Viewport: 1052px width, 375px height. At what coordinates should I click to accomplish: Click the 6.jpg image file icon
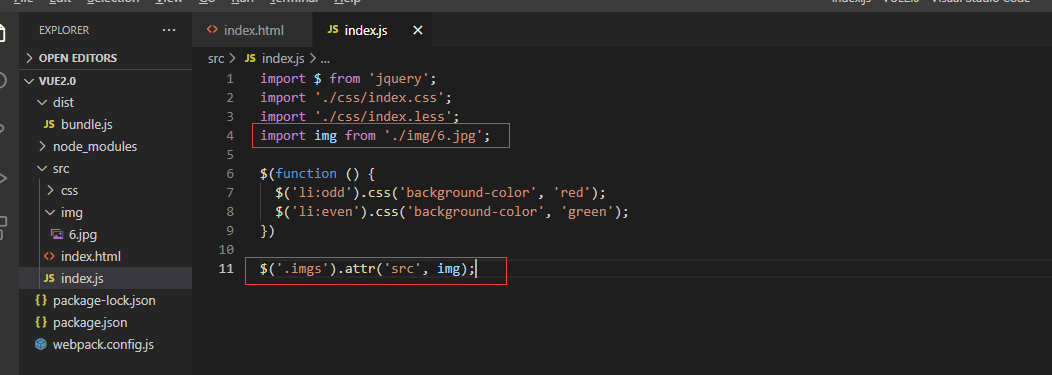[57, 235]
